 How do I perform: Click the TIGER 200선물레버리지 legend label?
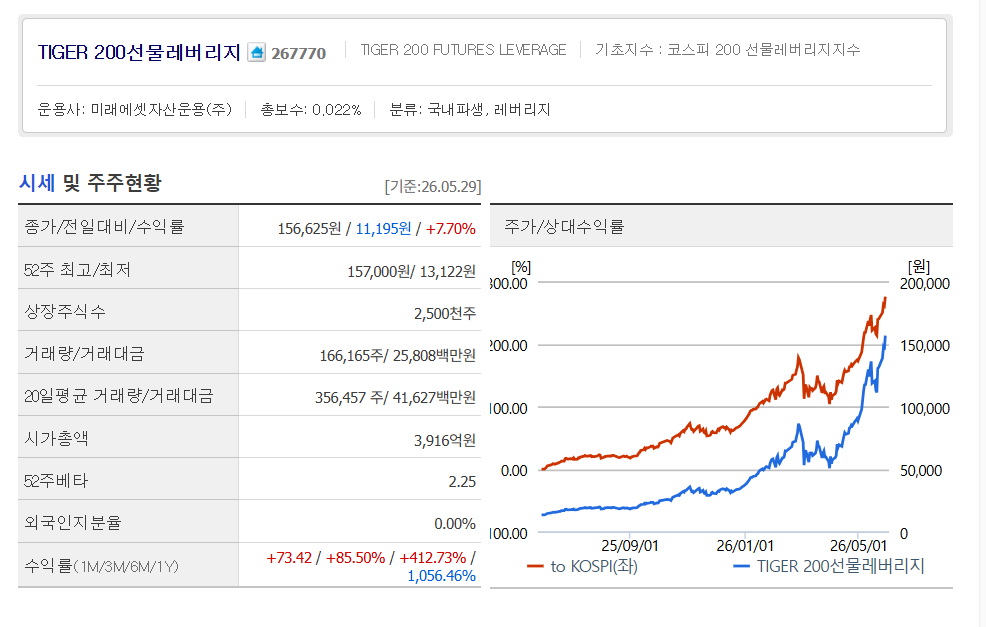tap(841, 566)
